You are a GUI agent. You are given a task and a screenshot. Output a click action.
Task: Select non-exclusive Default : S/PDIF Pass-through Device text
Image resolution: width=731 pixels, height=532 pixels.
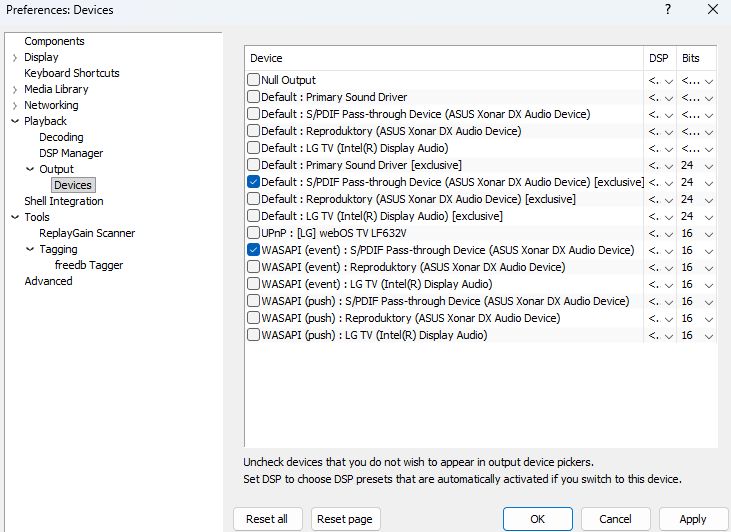[x=426, y=114]
